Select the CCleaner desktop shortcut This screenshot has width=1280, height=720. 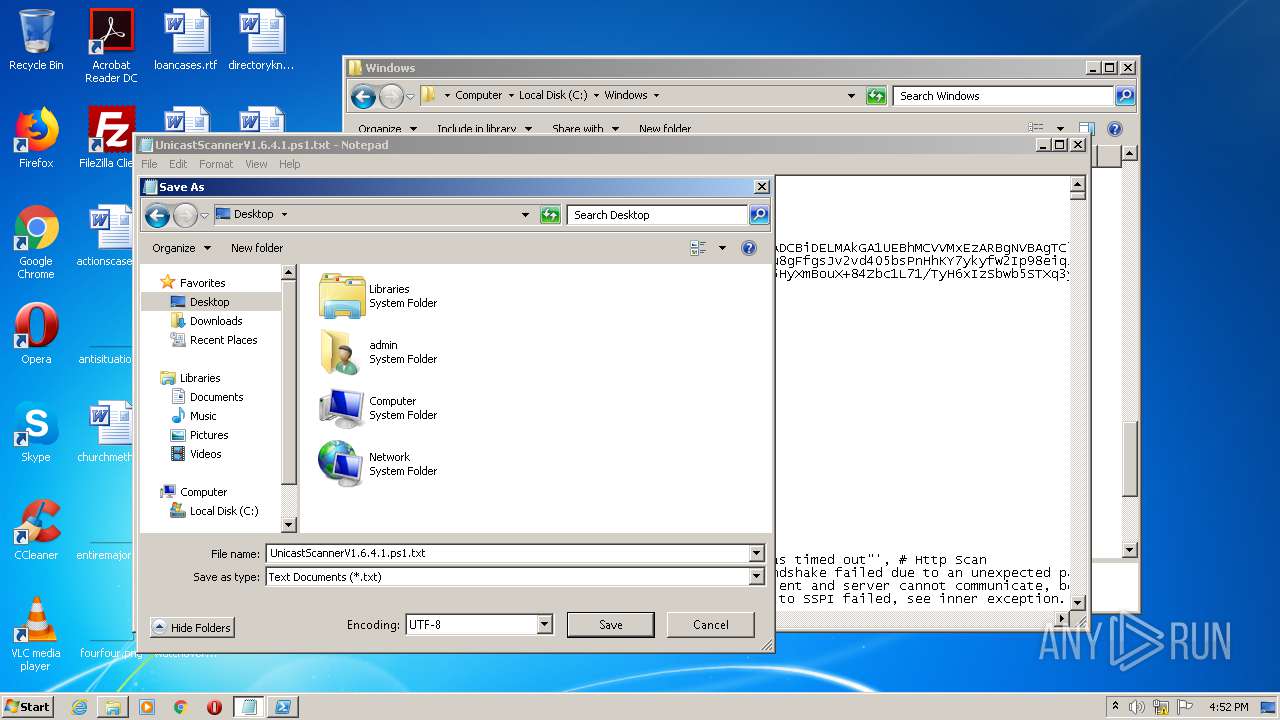(x=36, y=530)
